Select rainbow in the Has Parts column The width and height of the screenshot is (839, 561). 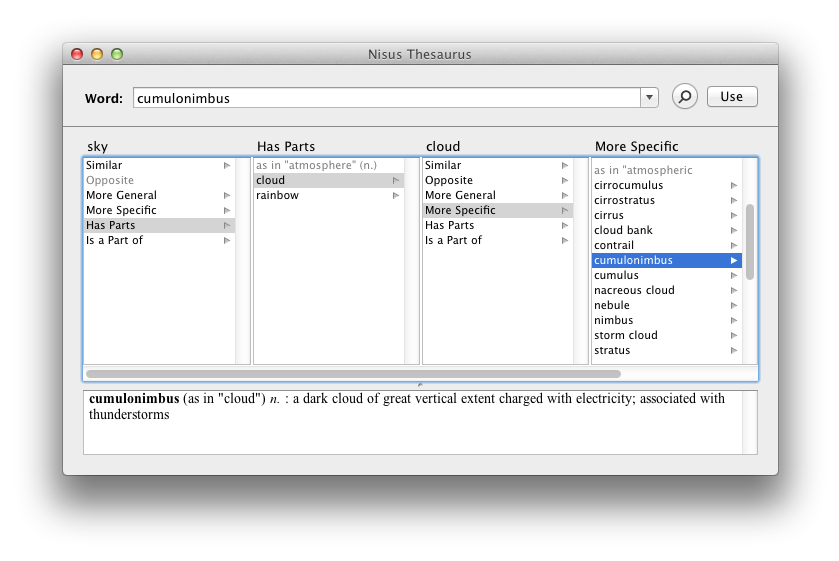[328, 195]
